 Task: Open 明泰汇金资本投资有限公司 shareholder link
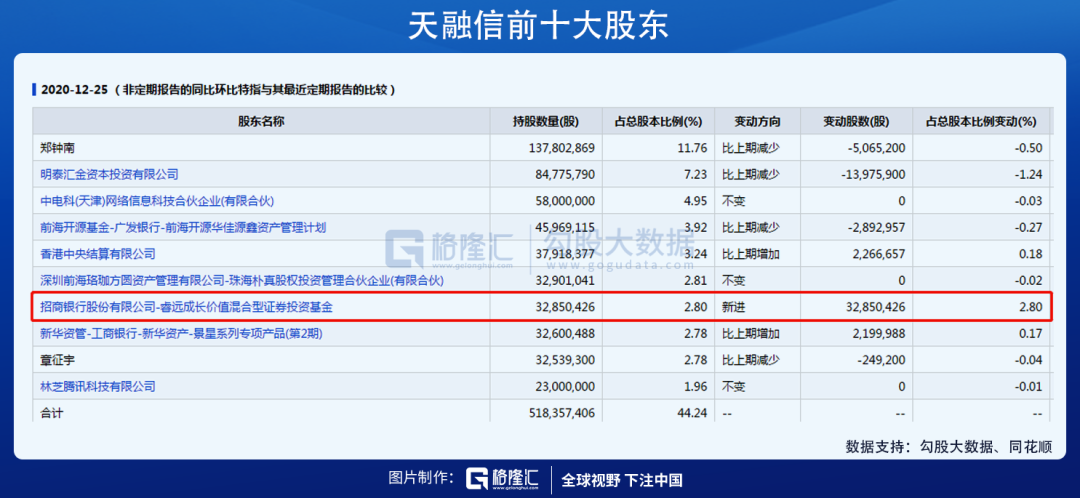click(x=110, y=174)
